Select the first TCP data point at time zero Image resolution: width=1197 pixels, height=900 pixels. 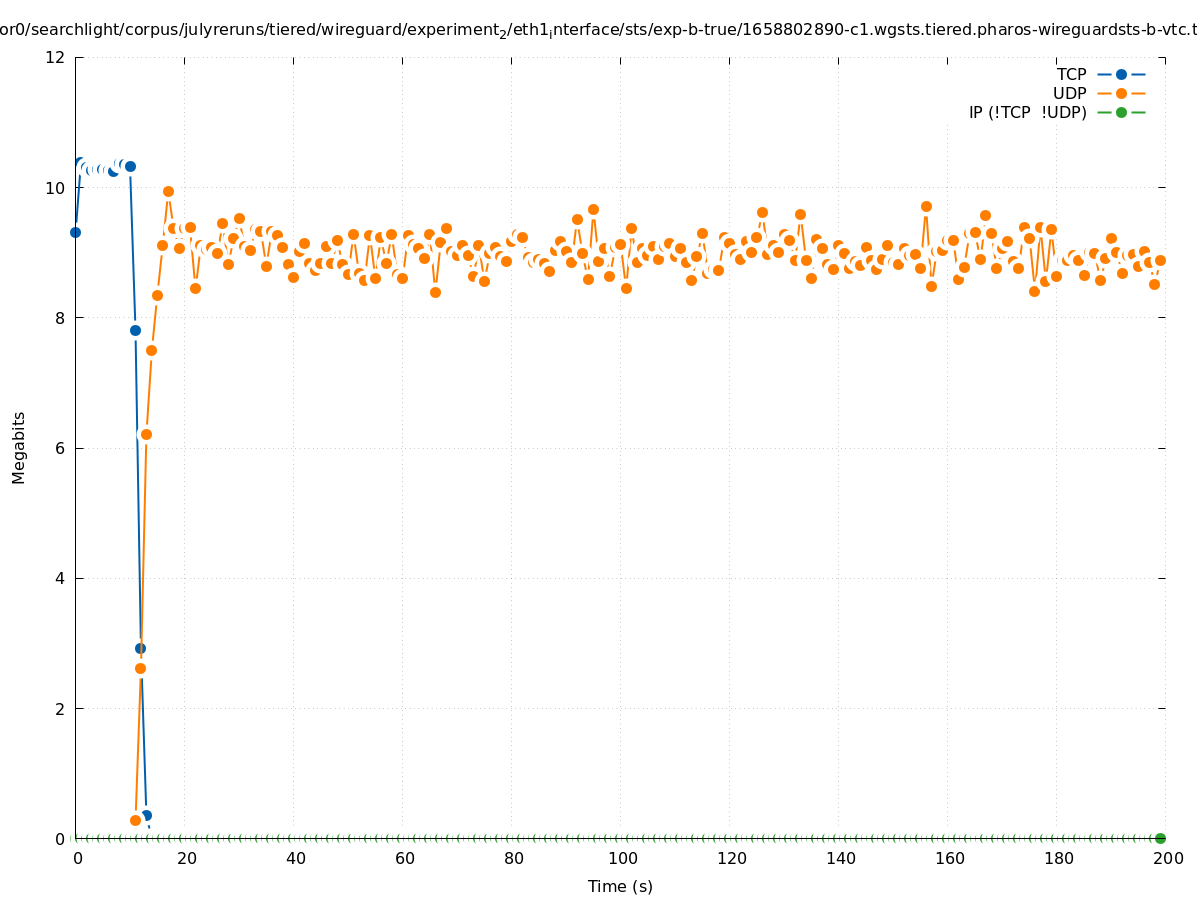click(75, 232)
